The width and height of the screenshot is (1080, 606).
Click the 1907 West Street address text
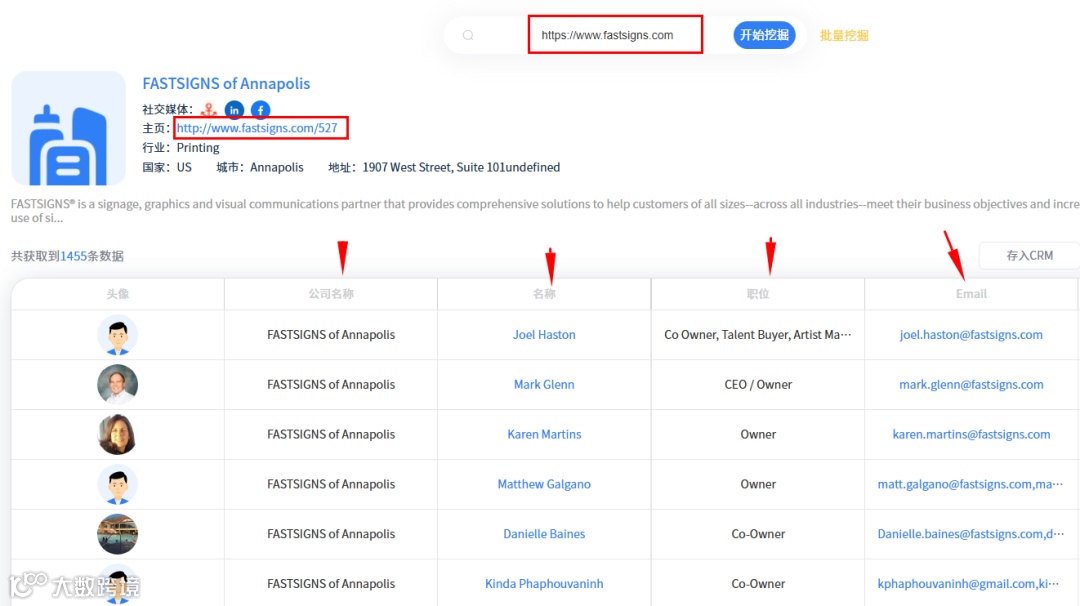click(461, 167)
